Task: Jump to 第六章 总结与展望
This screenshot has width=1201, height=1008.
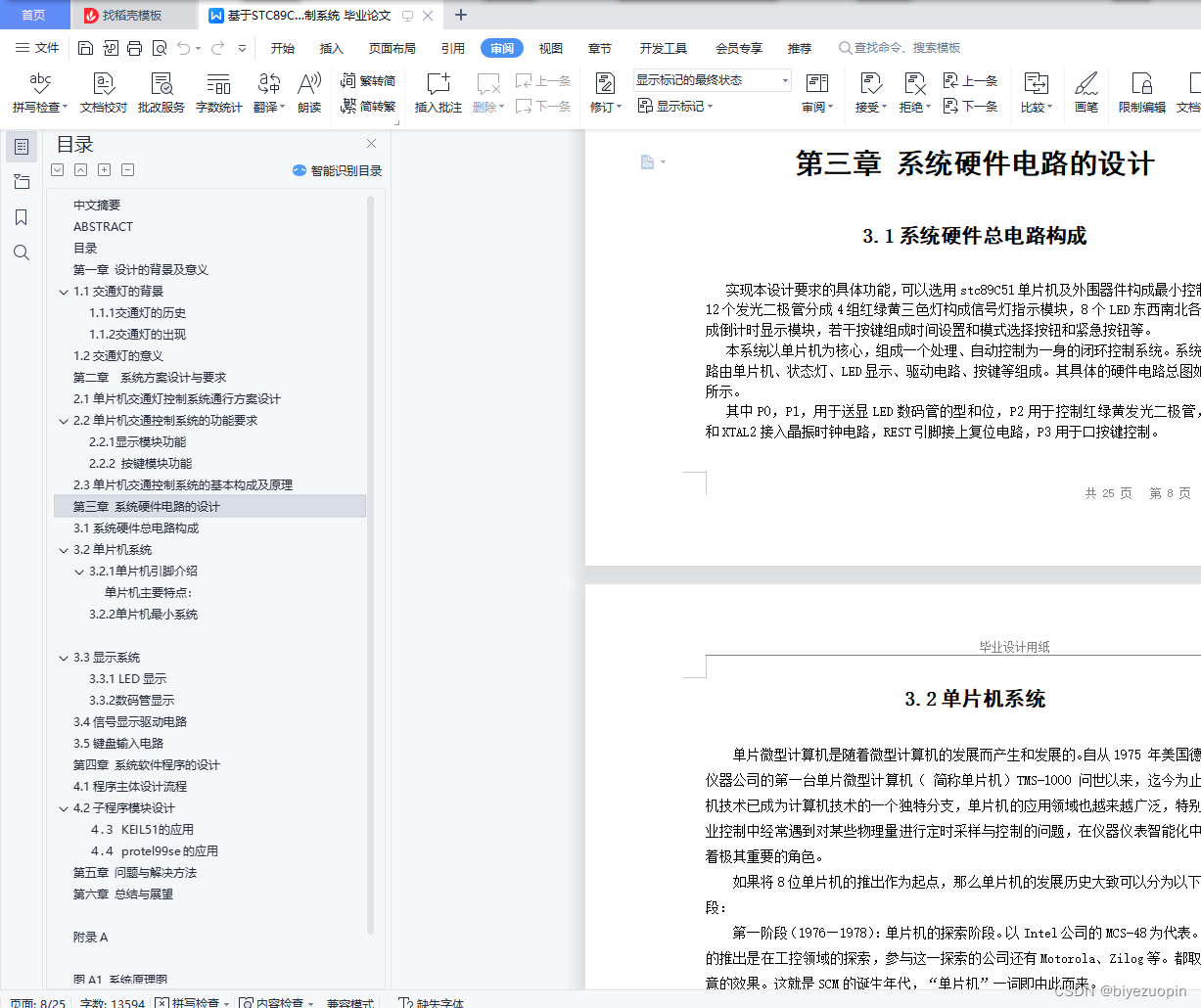Action: [123, 894]
